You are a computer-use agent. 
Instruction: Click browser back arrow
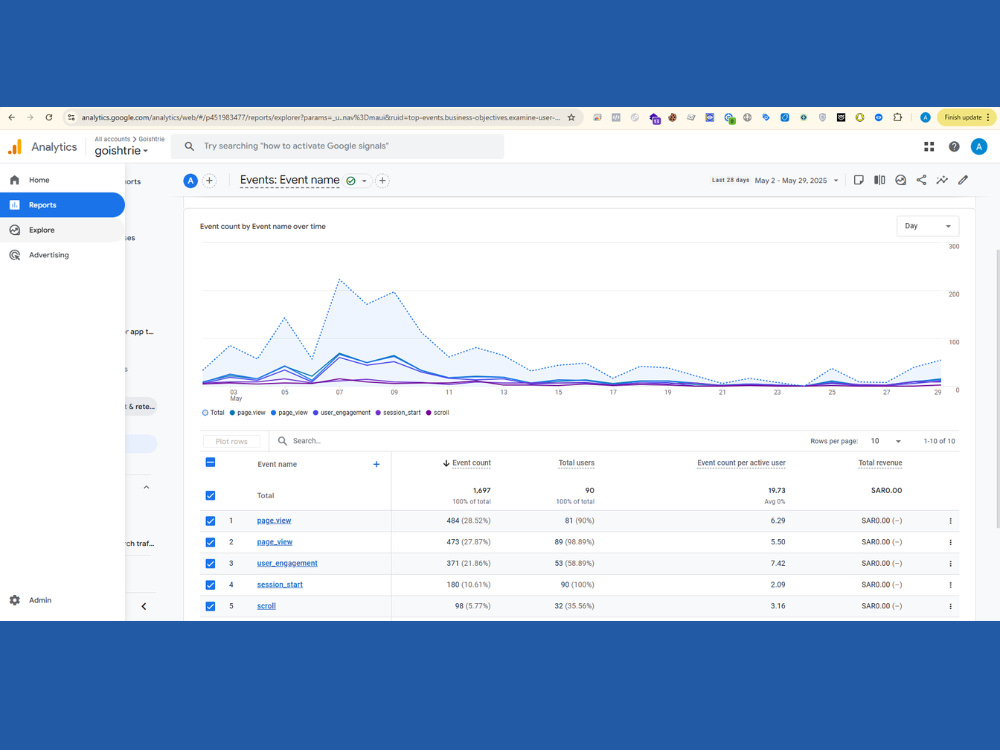(11, 117)
